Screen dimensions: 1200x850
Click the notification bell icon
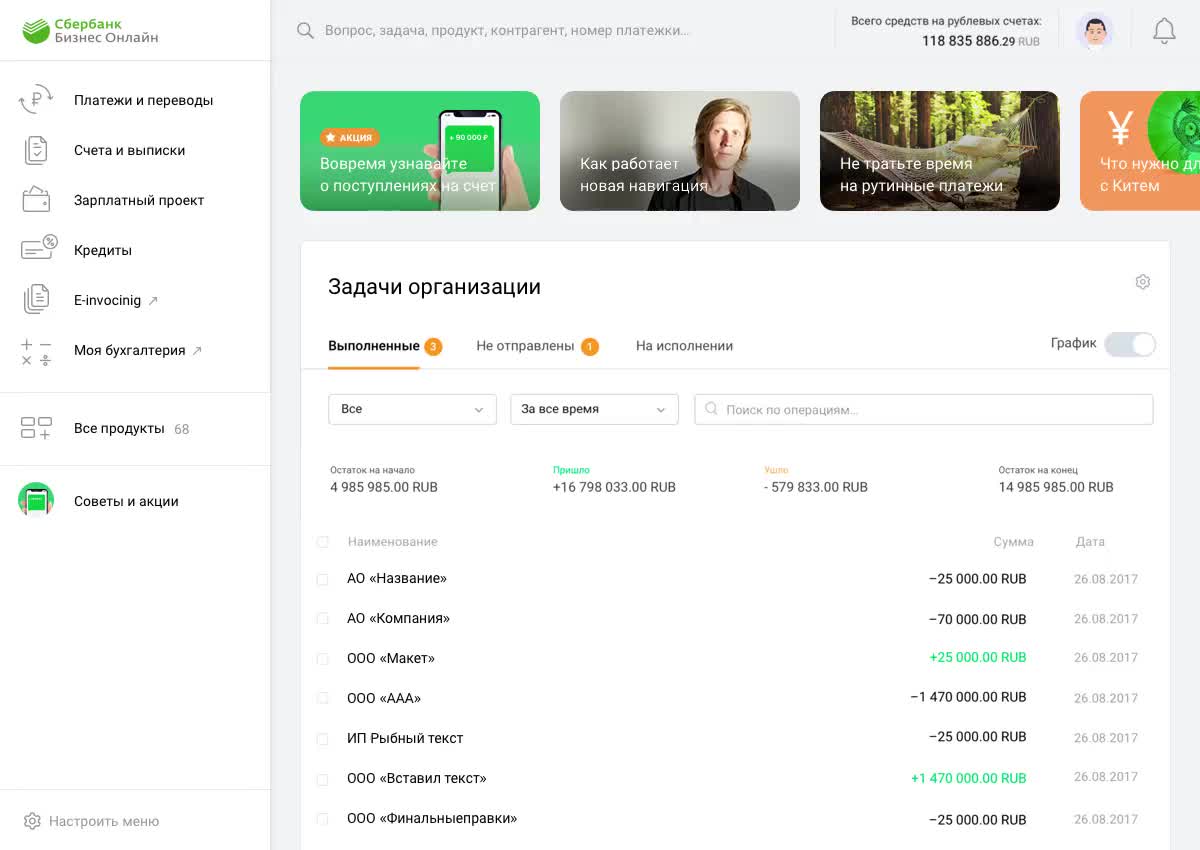tap(1164, 31)
